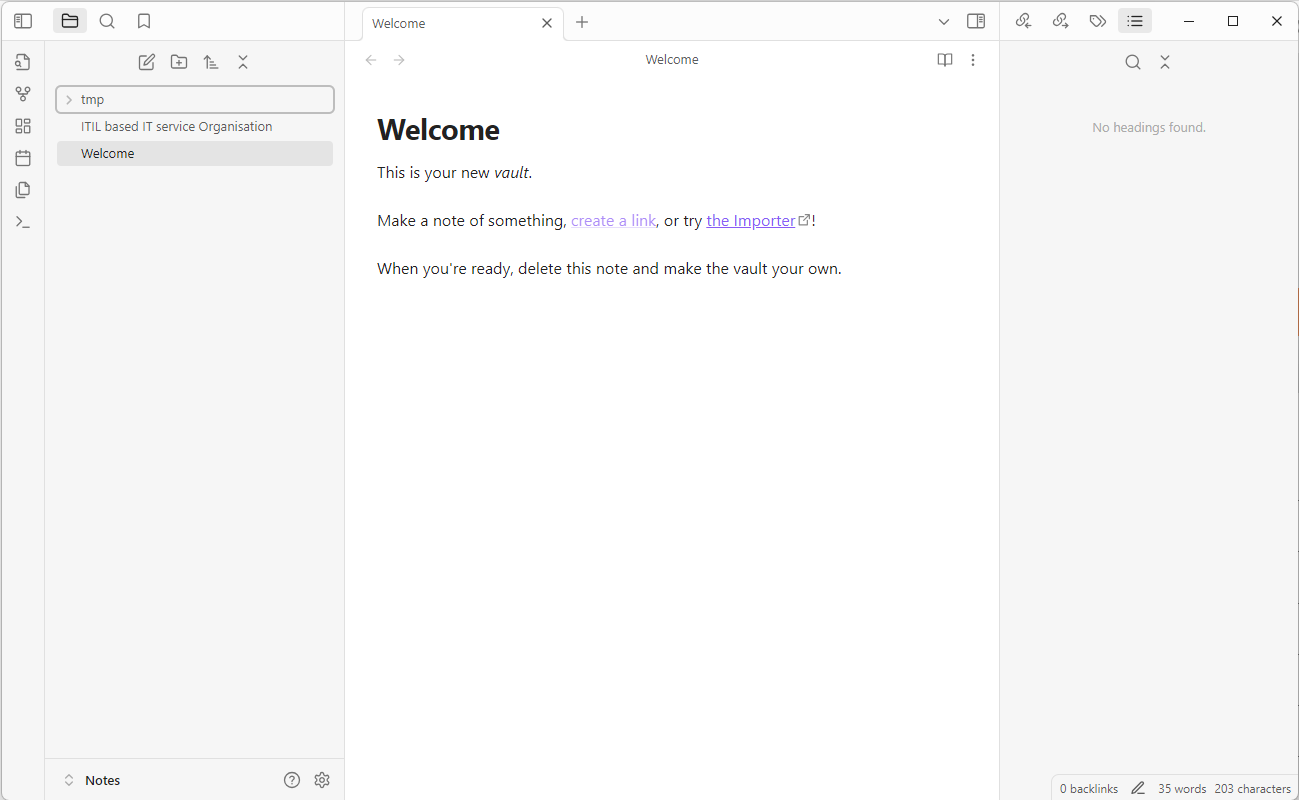
Task: Open the command palette icon
Action: click(x=23, y=222)
